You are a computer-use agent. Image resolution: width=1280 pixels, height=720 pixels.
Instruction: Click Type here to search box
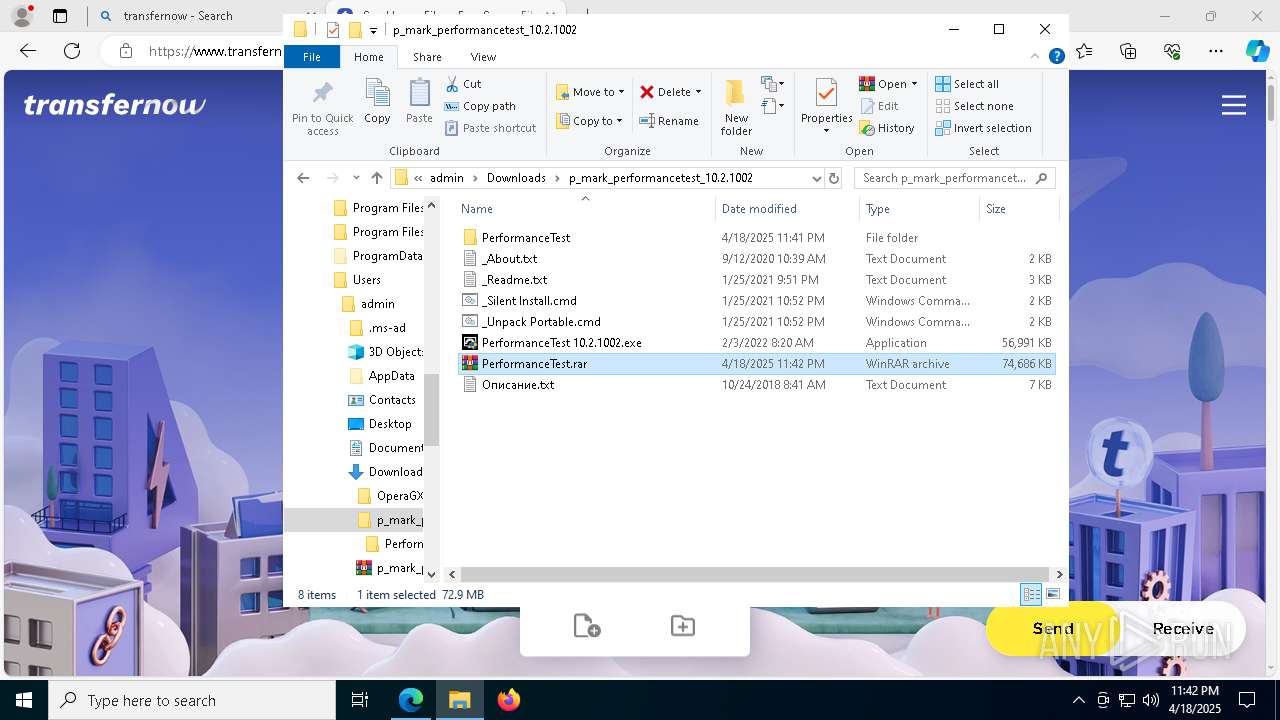point(192,701)
